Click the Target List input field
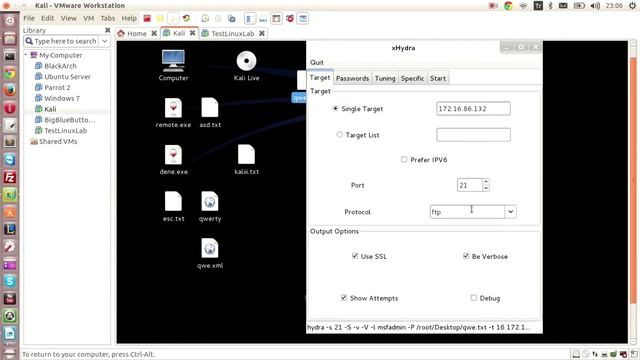 pyautogui.click(x=473, y=135)
